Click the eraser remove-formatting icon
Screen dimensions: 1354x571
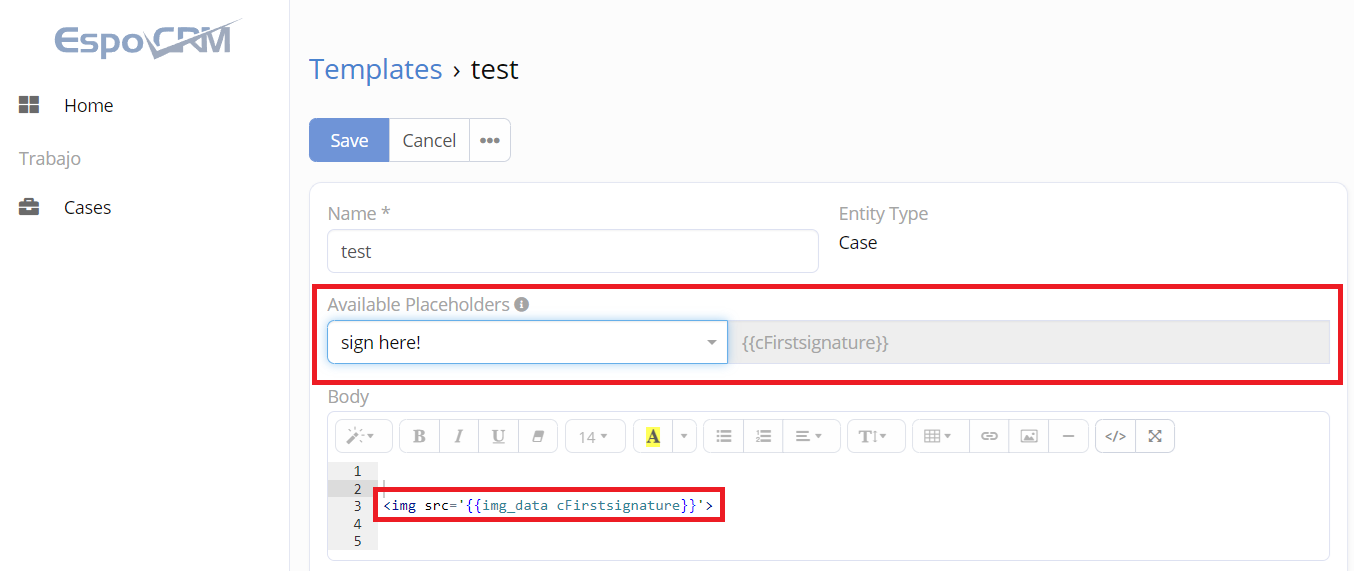538,436
